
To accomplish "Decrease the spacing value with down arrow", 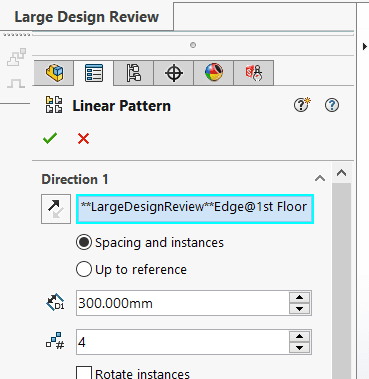I will (x=300, y=309).
